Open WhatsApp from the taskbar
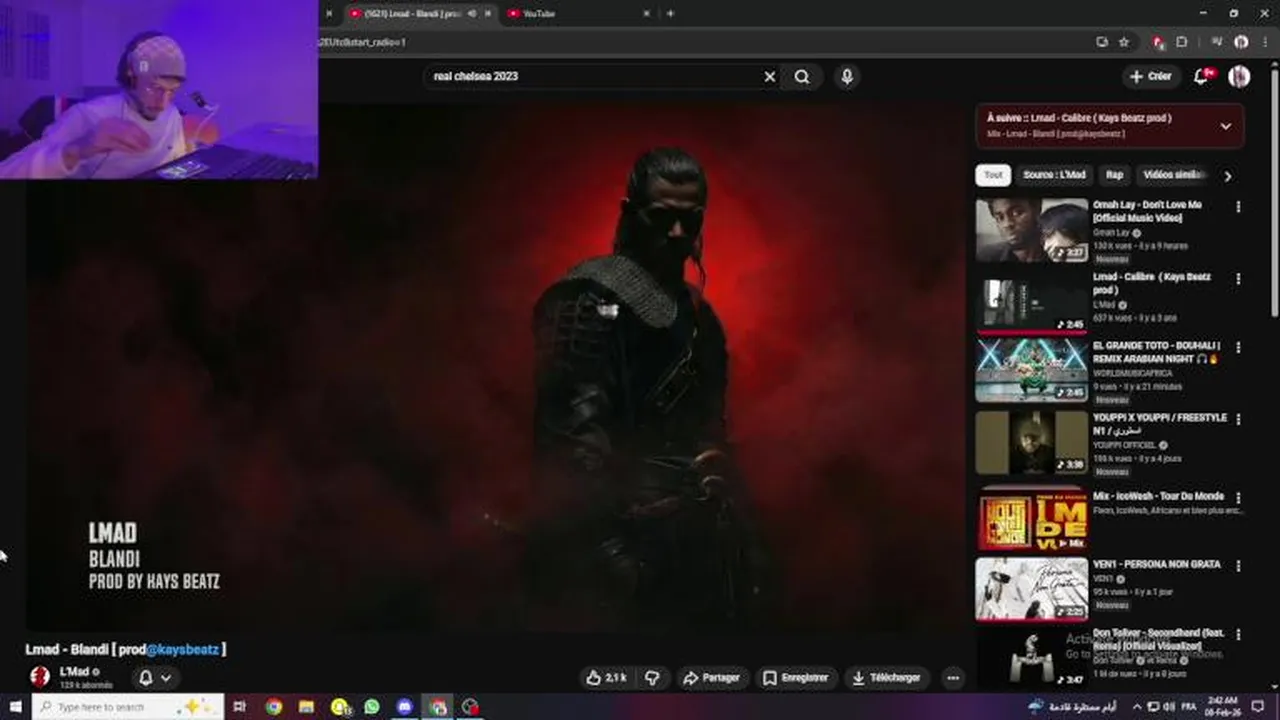The width and height of the screenshot is (1280, 720). [372, 707]
